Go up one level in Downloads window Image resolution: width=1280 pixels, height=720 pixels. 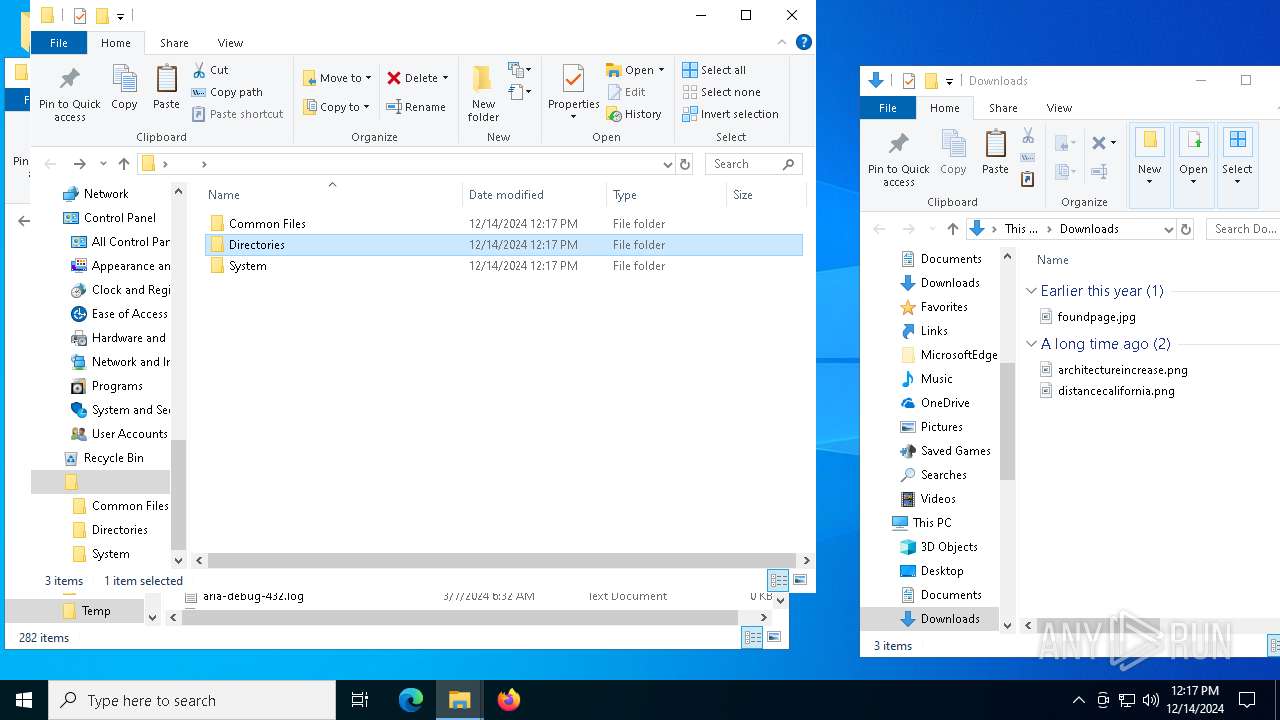[x=953, y=229]
